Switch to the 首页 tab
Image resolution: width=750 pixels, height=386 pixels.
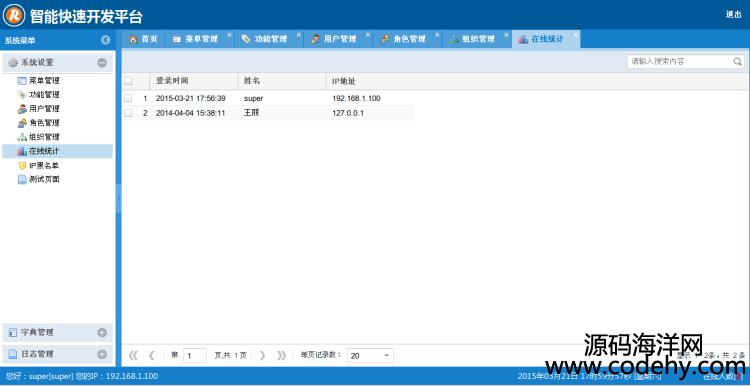(143, 39)
